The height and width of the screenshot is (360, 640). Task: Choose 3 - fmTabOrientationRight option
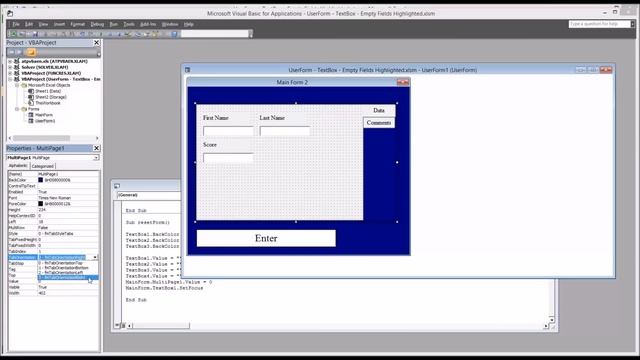[68, 278]
